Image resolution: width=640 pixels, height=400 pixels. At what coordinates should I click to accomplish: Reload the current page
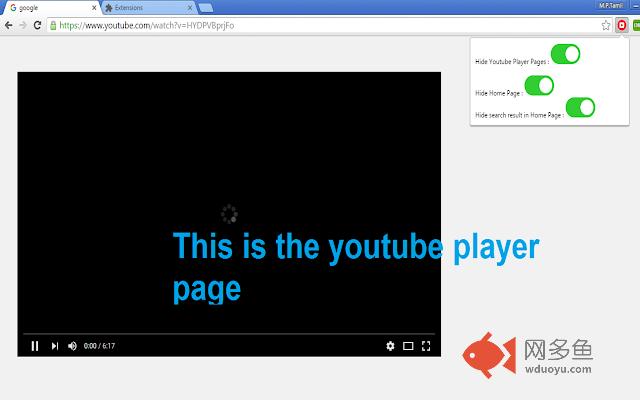tap(37, 25)
